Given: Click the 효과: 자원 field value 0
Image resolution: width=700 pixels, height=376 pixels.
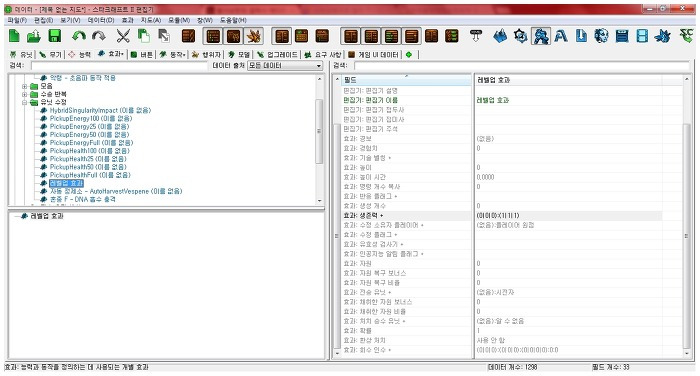Looking at the screenshot, I should 479,263.
